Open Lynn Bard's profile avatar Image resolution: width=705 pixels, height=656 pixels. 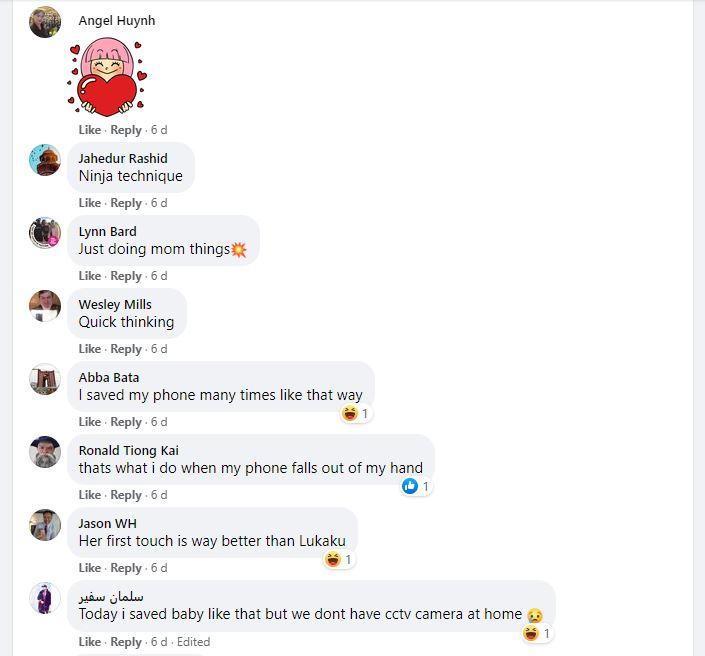[45, 233]
